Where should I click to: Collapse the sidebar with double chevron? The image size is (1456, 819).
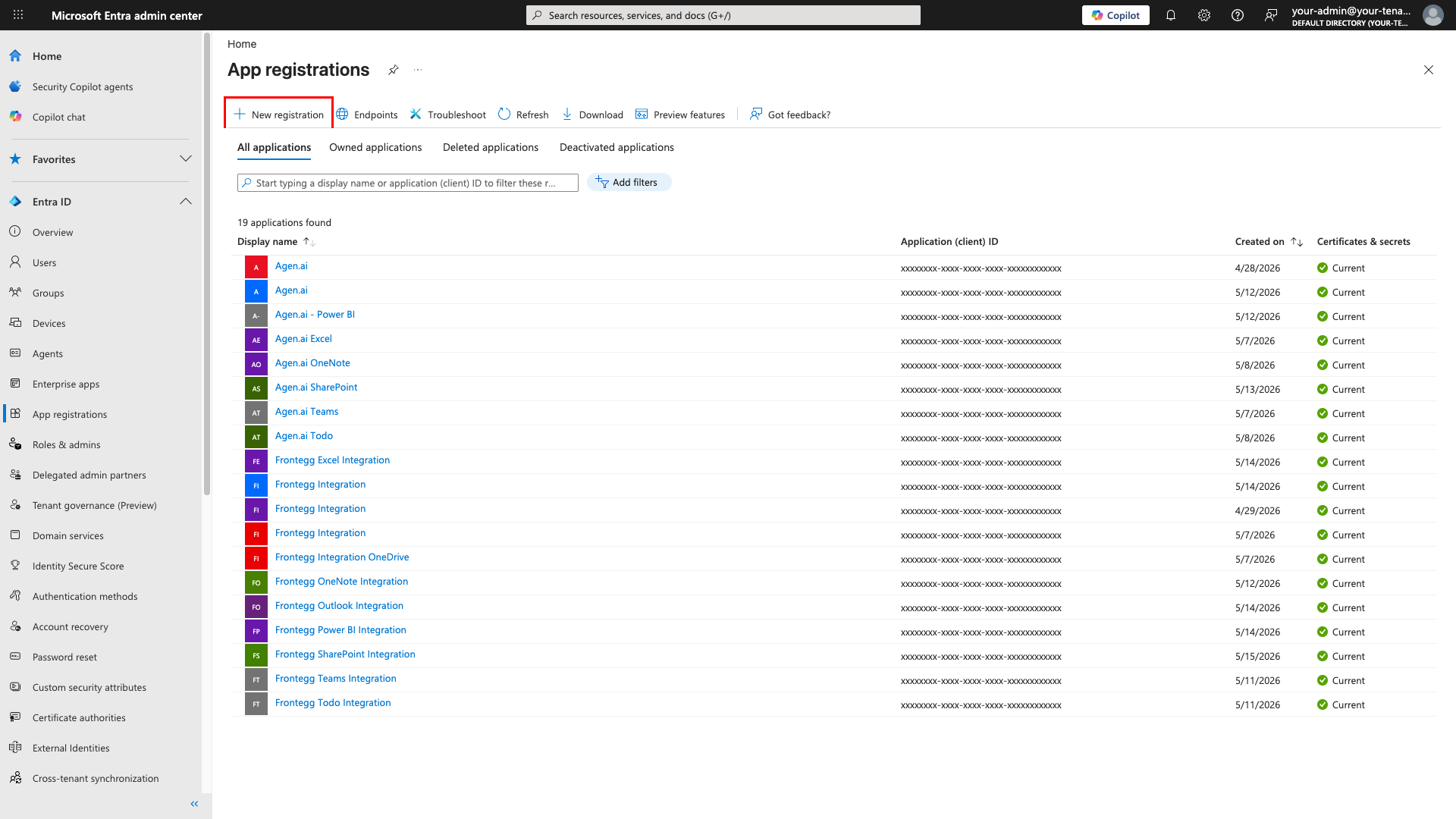(194, 804)
